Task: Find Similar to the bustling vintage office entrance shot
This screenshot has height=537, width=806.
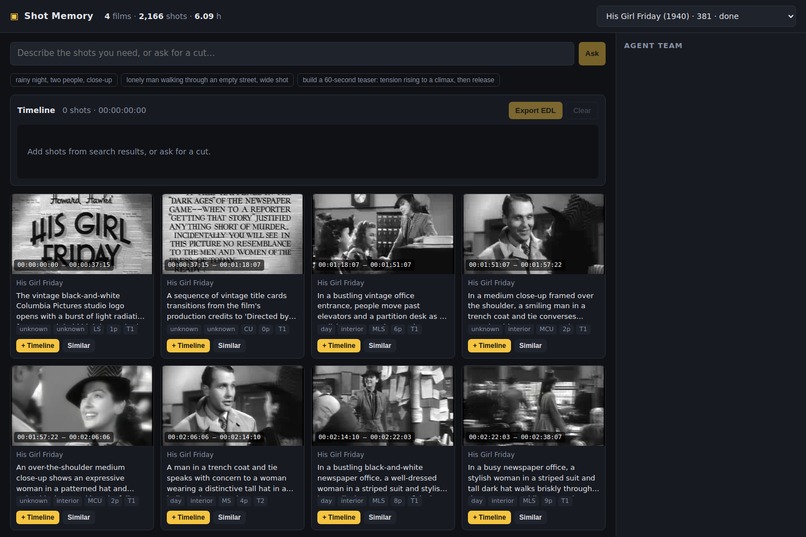Action: point(380,345)
